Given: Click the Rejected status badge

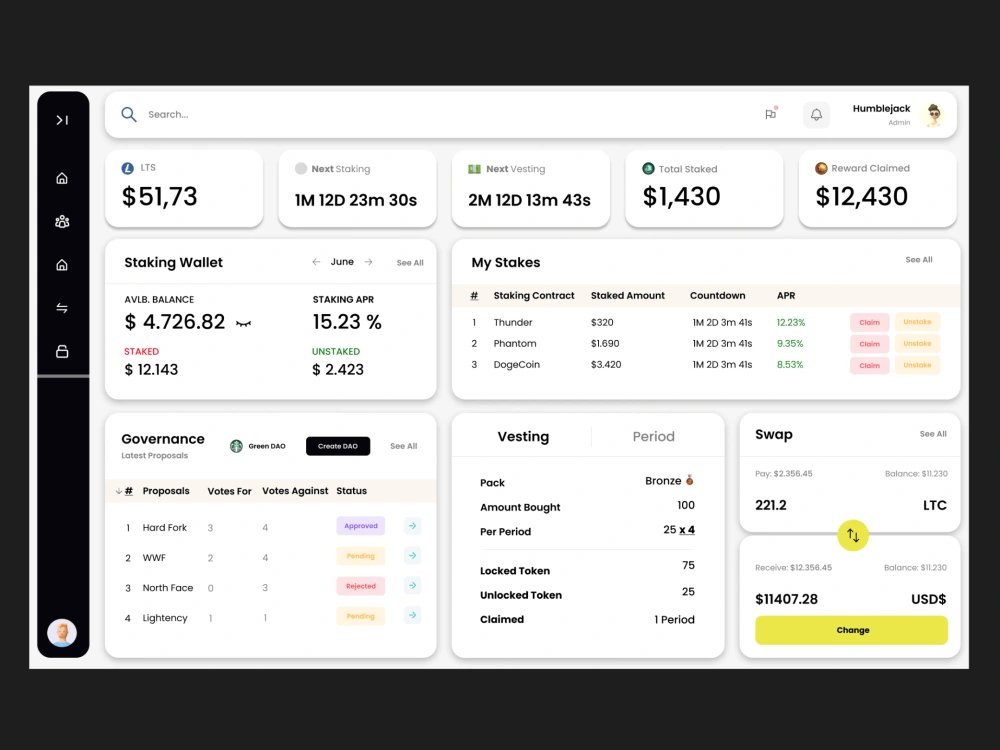Looking at the screenshot, I should pos(361,586).
